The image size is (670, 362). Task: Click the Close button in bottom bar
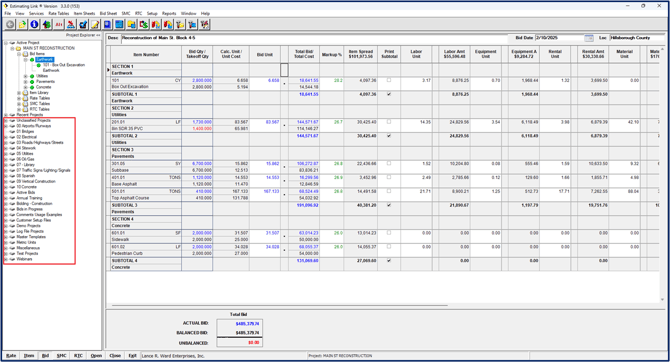pyautogui.click(x=115, y=356)
